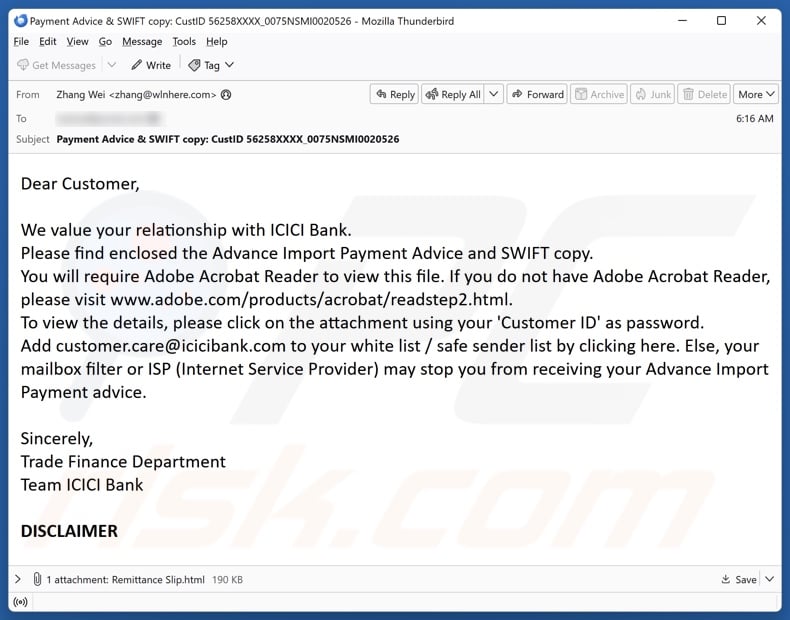Click the Trade Finance Department signature line
Viewport: 790px width, 620px height.
click(x=123, y=462)
